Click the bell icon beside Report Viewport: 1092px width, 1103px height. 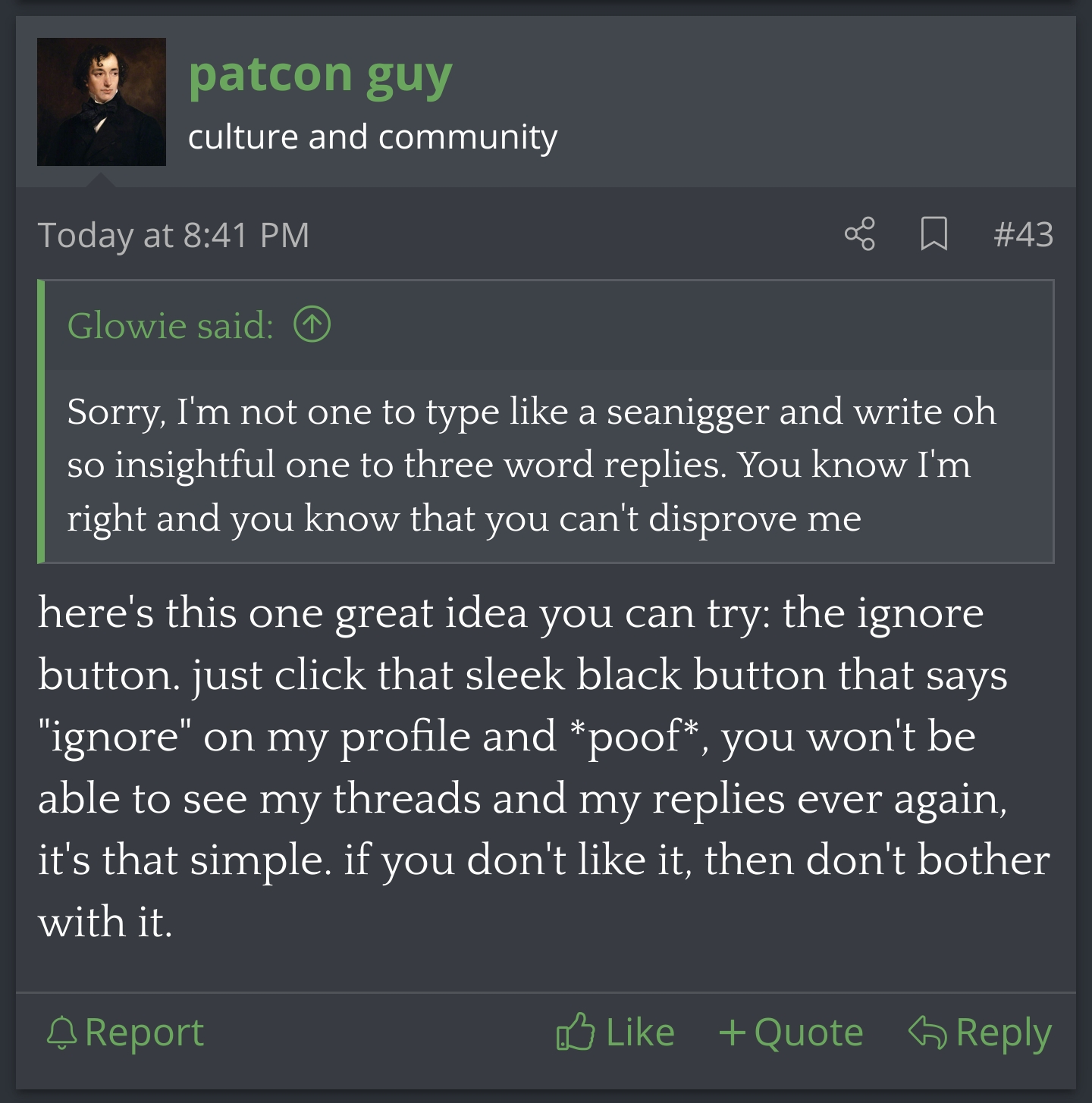pos(62,1033)
